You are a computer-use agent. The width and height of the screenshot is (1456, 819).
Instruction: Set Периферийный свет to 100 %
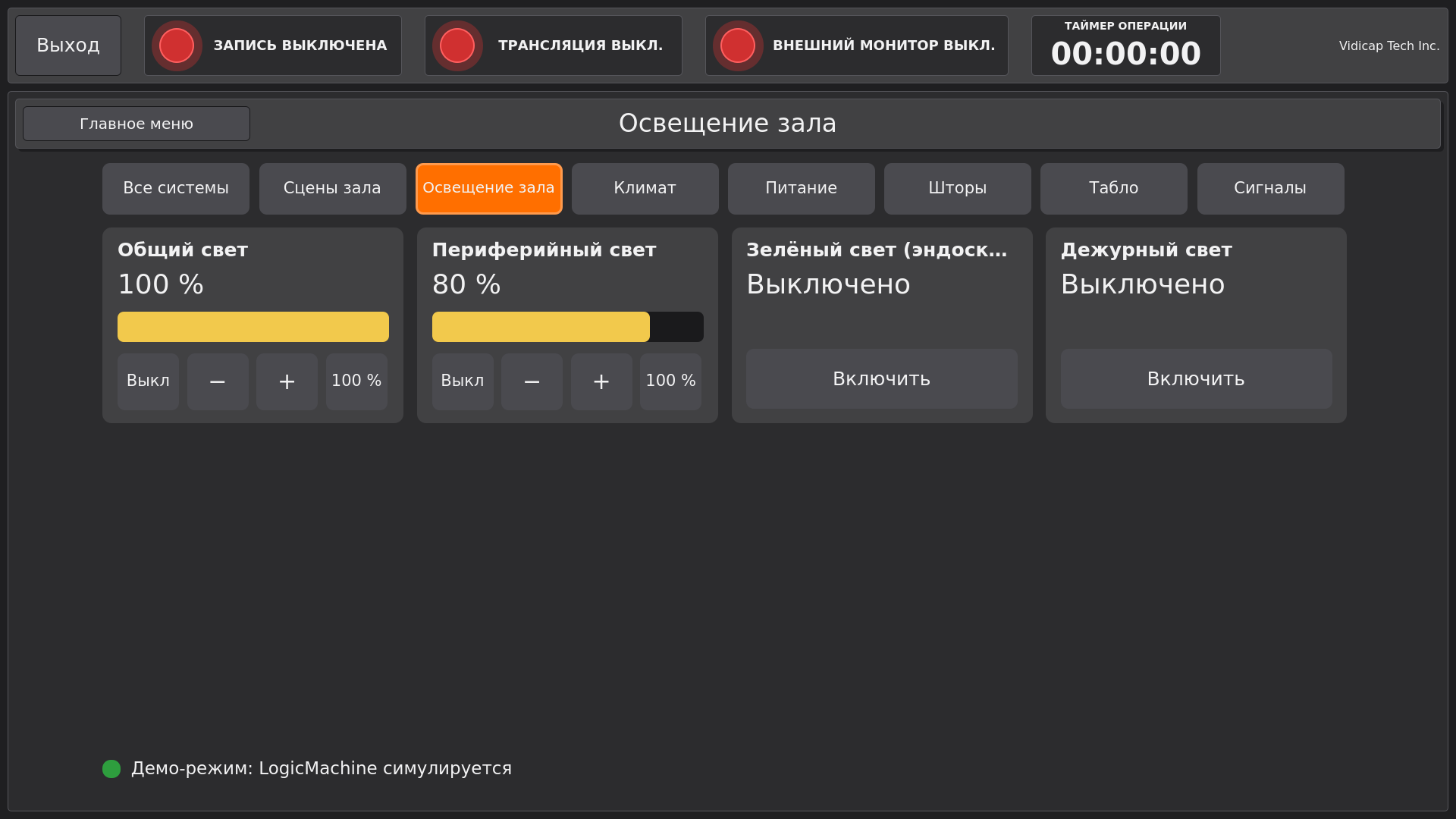click(x=670, y=381)
